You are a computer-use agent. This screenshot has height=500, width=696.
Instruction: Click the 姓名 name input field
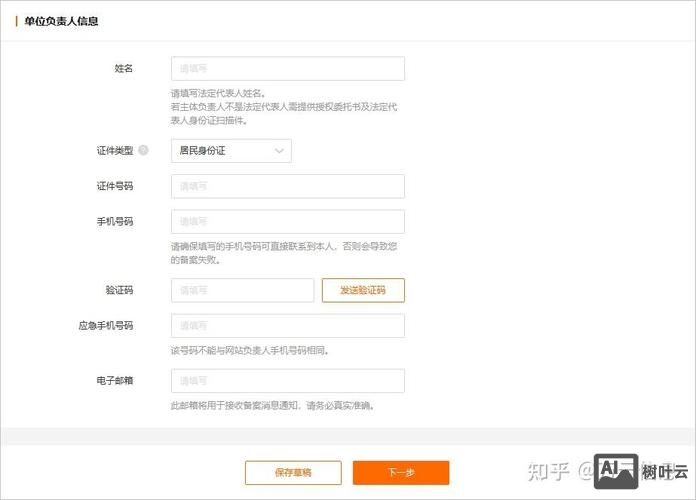[288, 68]
